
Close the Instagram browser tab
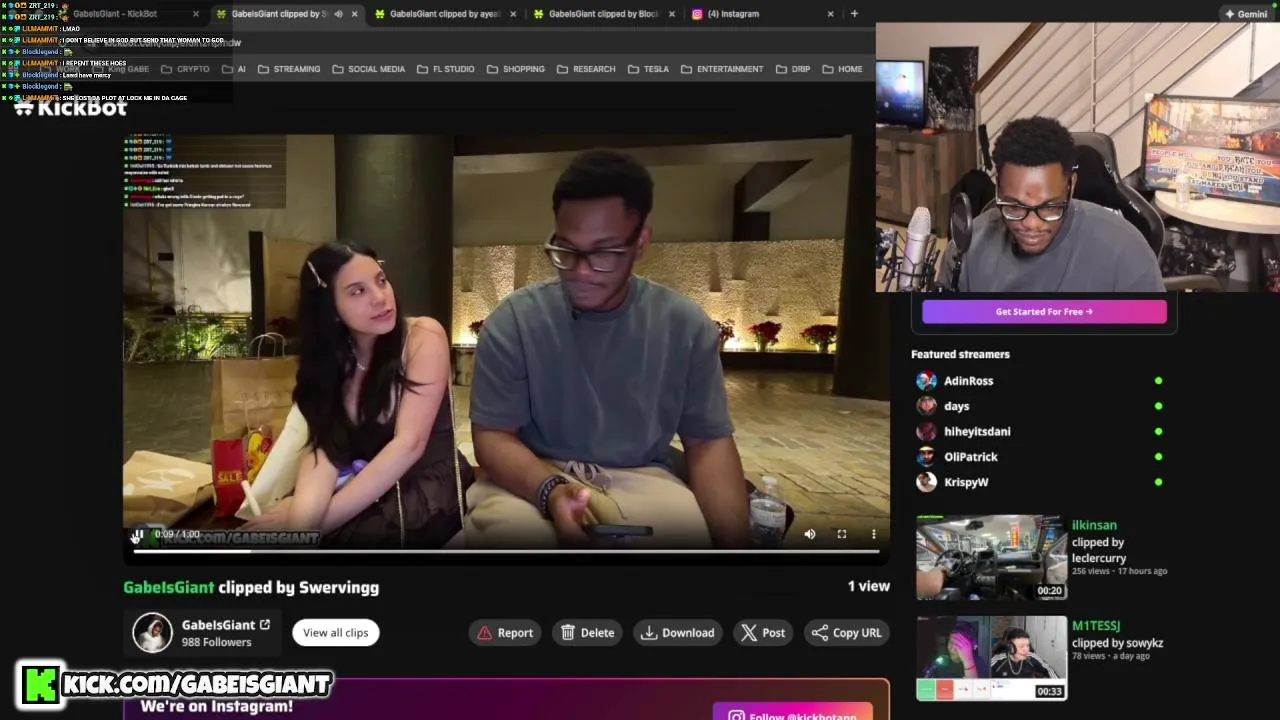point(830,14)
